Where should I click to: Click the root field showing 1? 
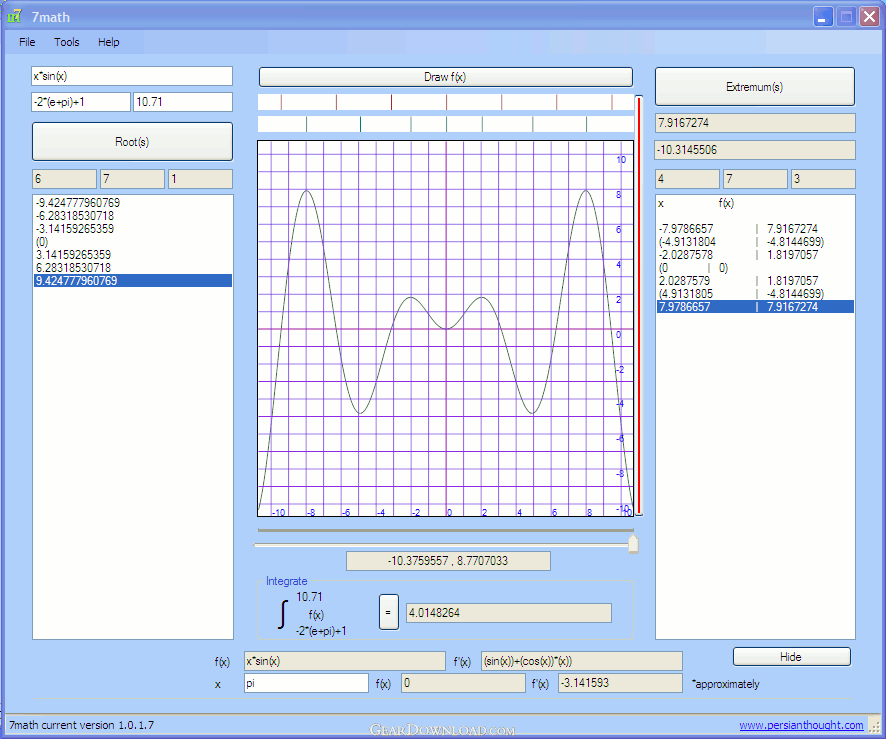(x=200, y=179)
